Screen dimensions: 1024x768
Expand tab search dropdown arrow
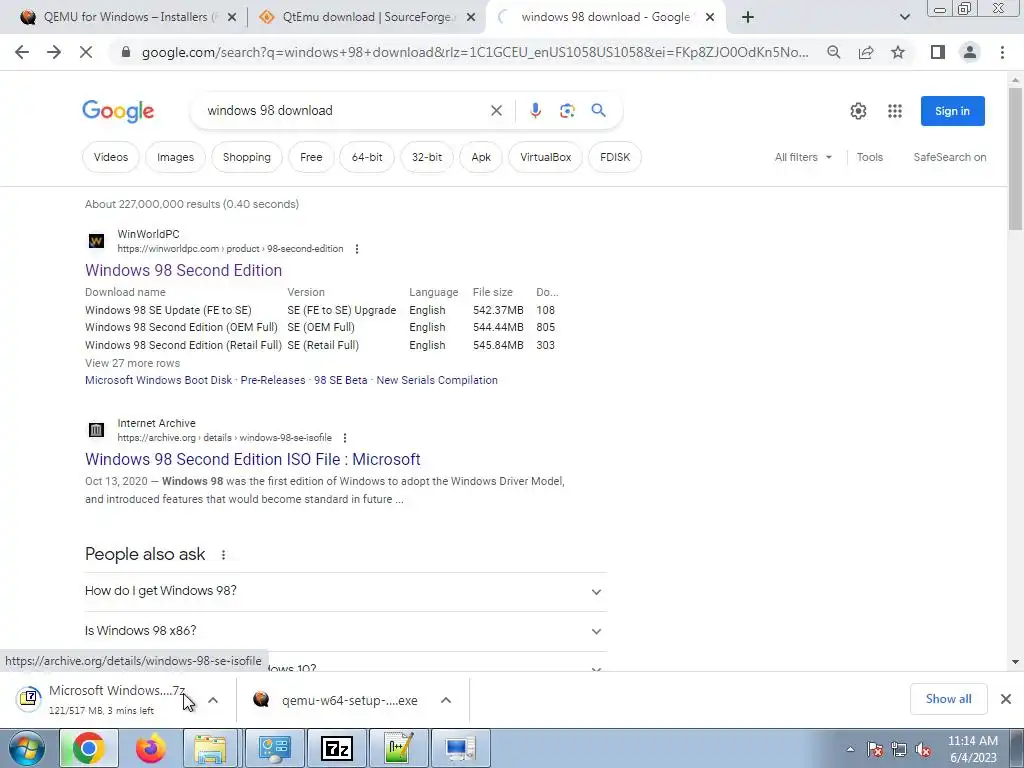click(904, 17)
